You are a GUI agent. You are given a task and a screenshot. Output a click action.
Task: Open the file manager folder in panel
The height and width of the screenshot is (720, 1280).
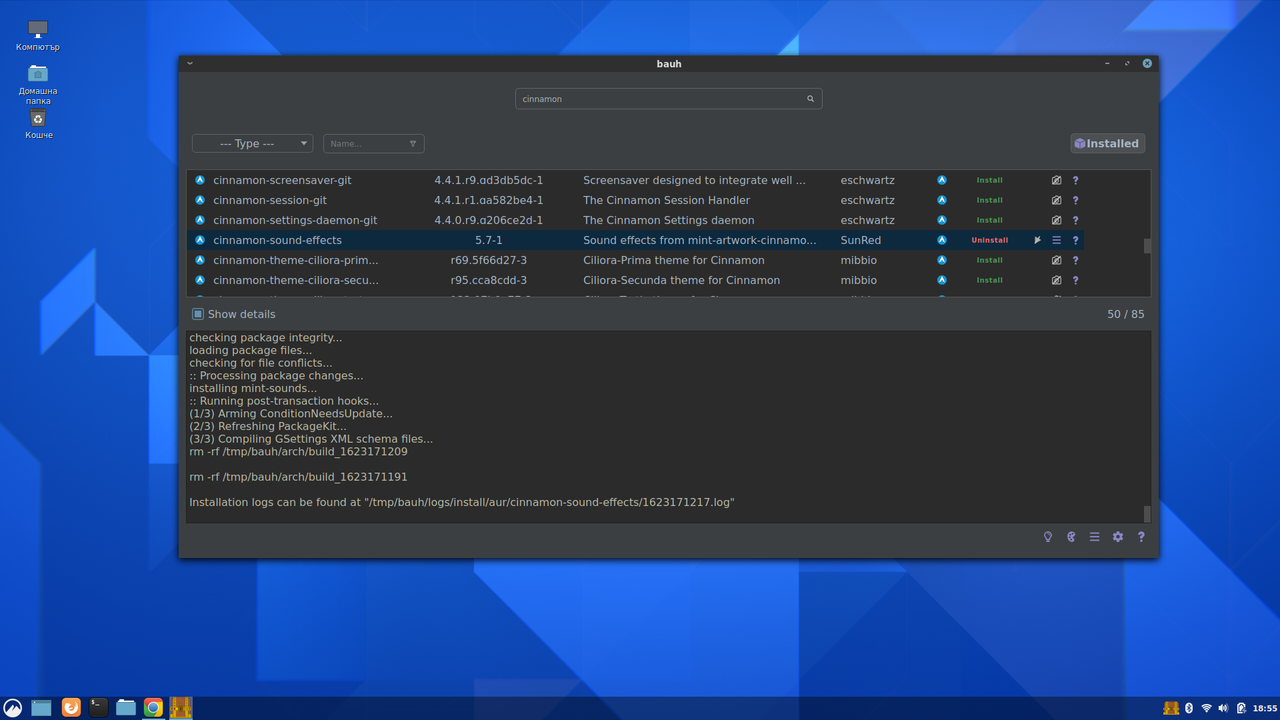pos(126,708)
